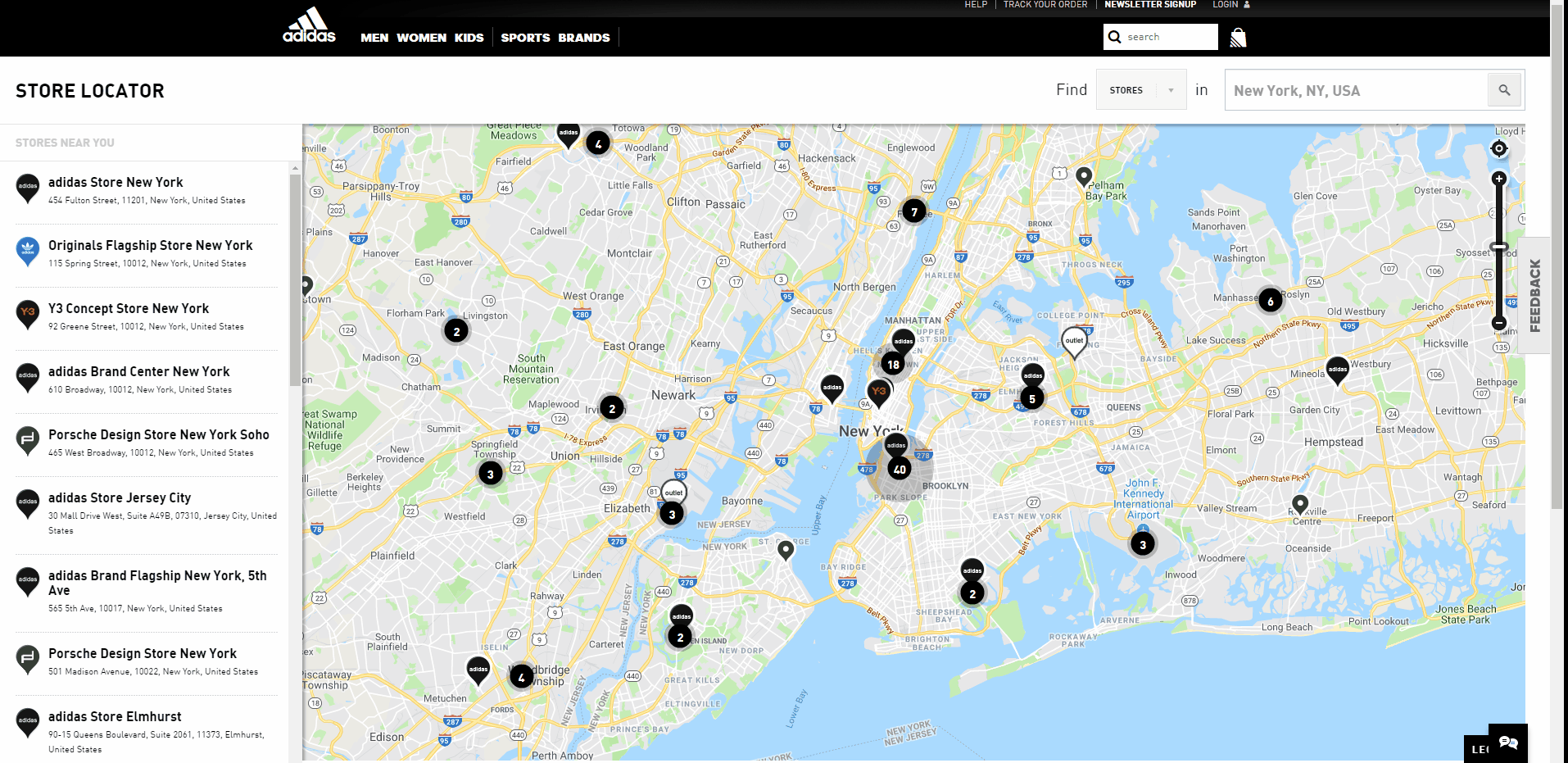Click the pin marker near Pelham Bay Park
The height and width of the screenshot is (763, 1568).
(x=1084, y=177)
